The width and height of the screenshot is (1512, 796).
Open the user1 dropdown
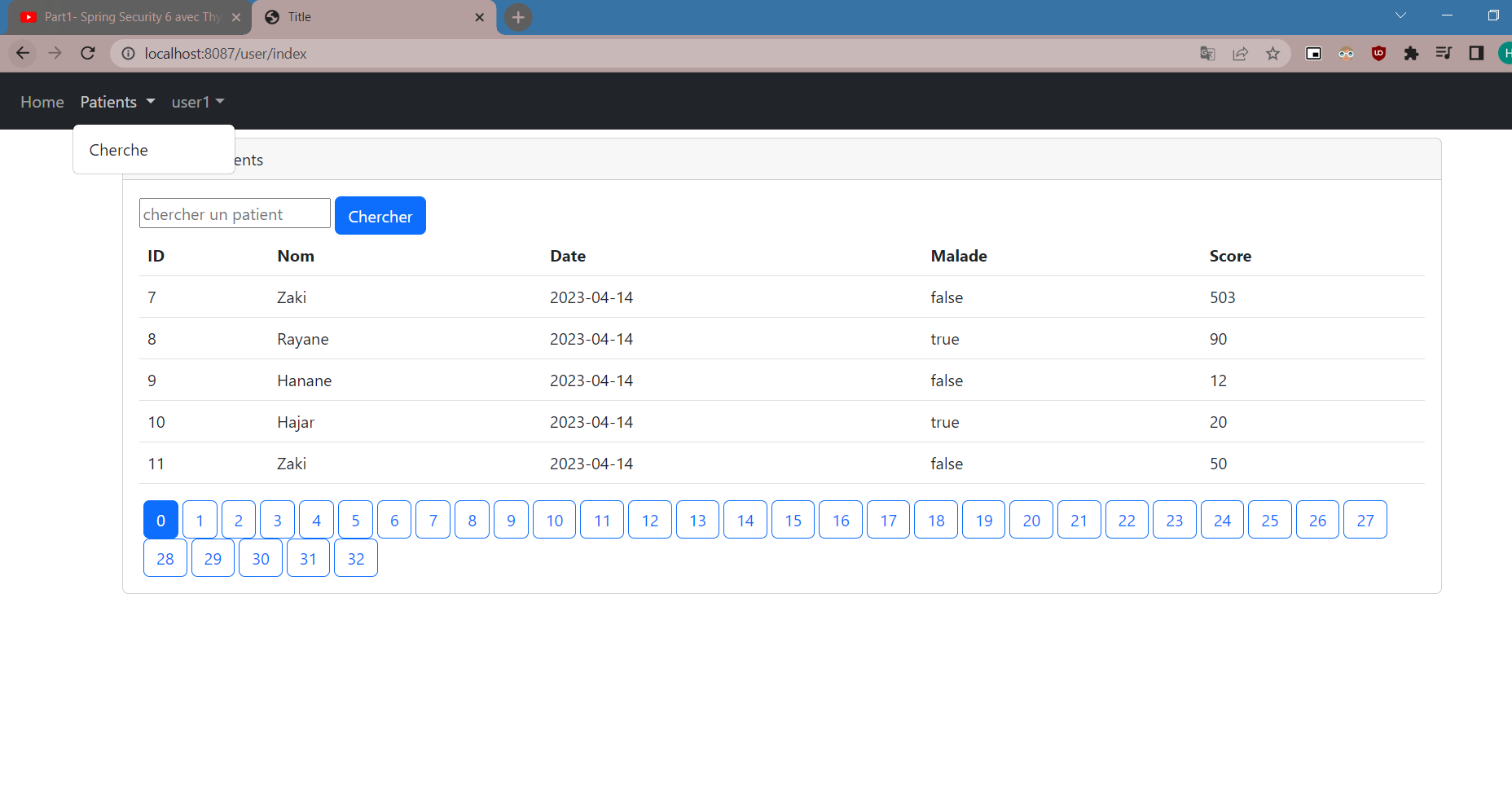point(196,101)
